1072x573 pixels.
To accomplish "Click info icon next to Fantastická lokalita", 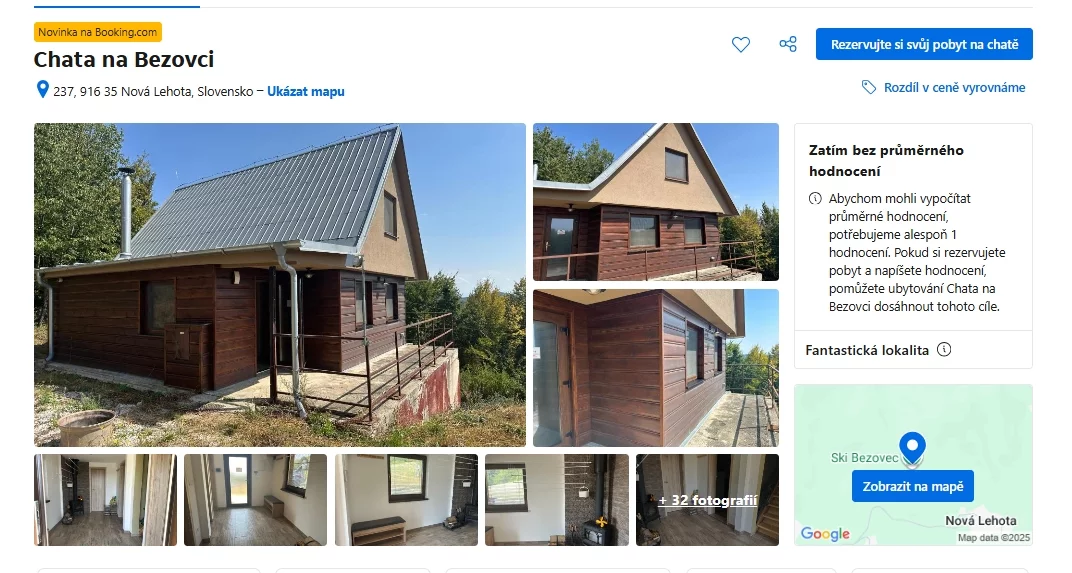I will click(943, 349).
